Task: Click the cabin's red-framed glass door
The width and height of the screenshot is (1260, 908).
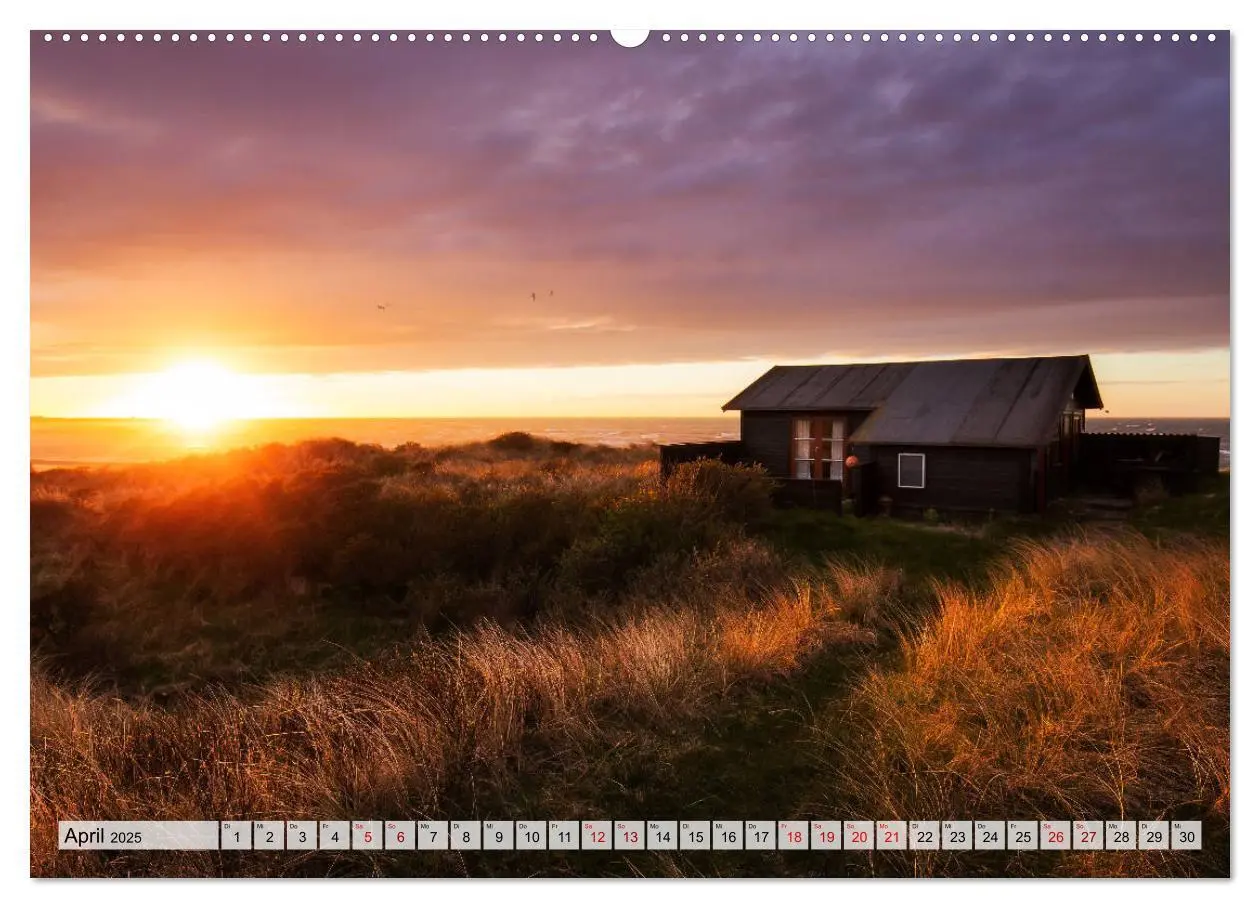Action: (x=819, y=448)
